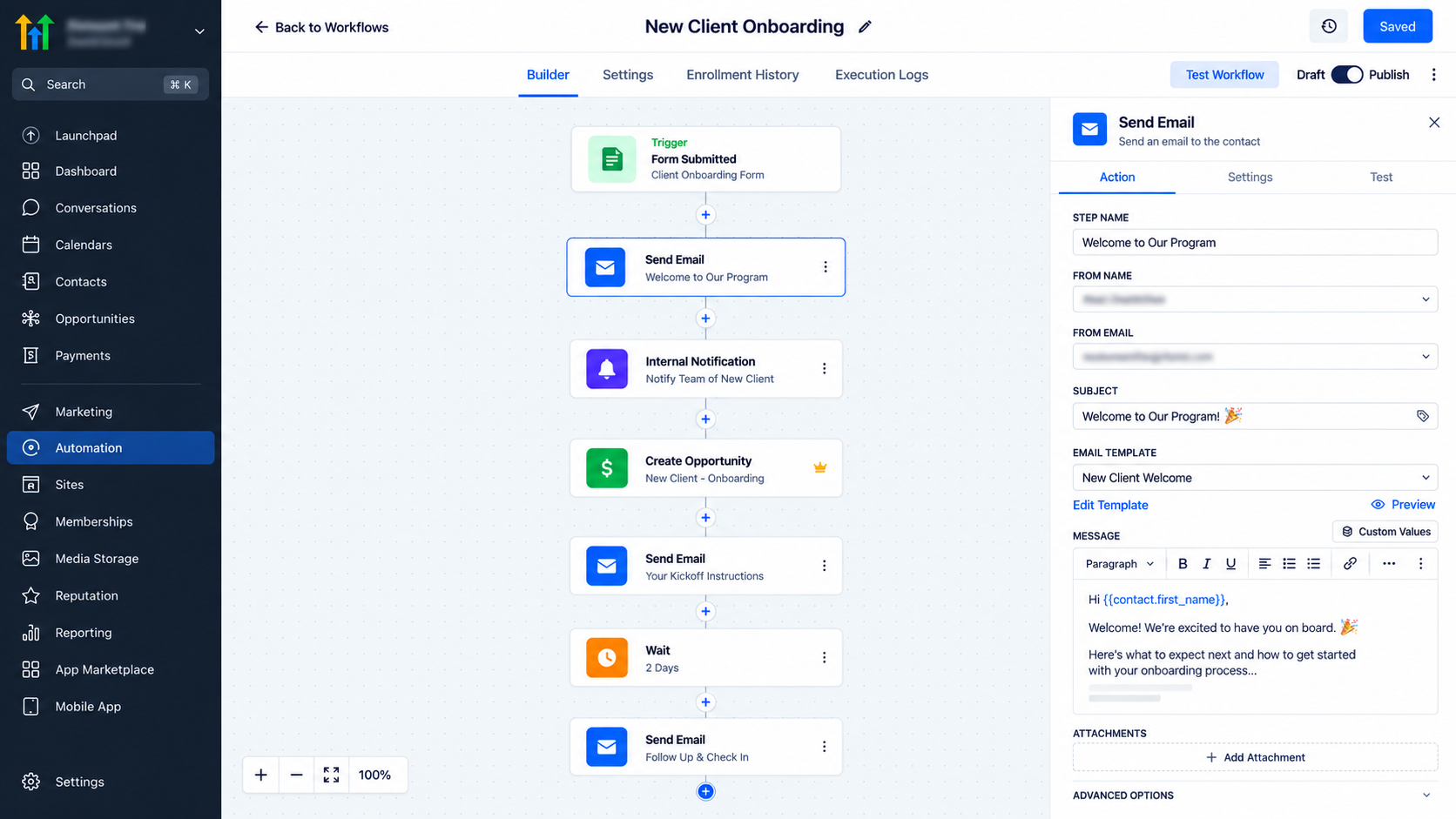Image resolution: width=1456 pixels, height=819 pixels.
Task: Click the pencil icon to rename workflow
Action: pos(865,27)
